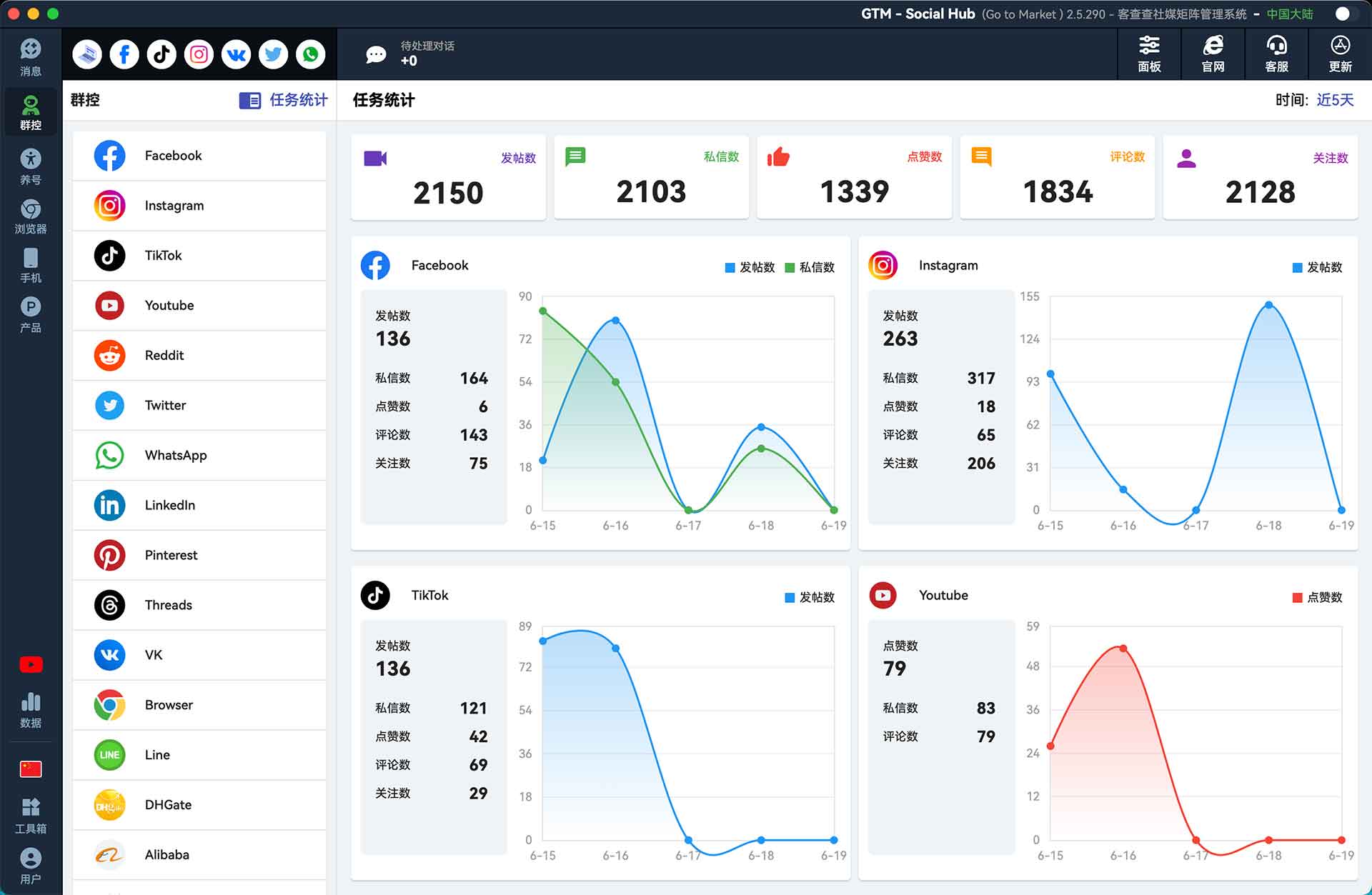Click the Twitter icon in the top bar

[x=273, y=54]
